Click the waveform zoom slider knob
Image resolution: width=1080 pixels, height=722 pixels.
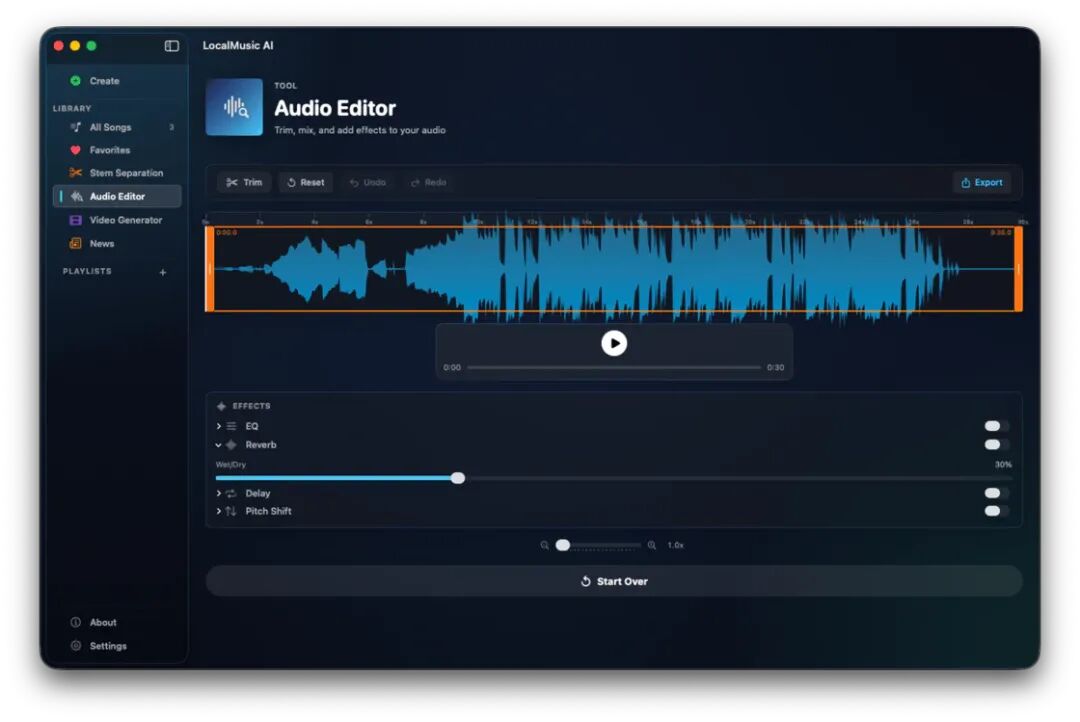[563, 545]
